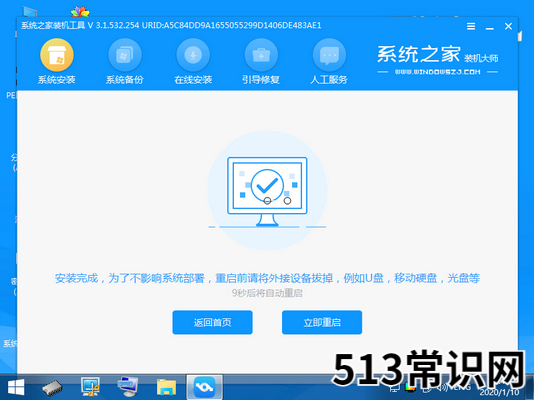Click the 2020/1/10 date in the tray

(499, 392)
